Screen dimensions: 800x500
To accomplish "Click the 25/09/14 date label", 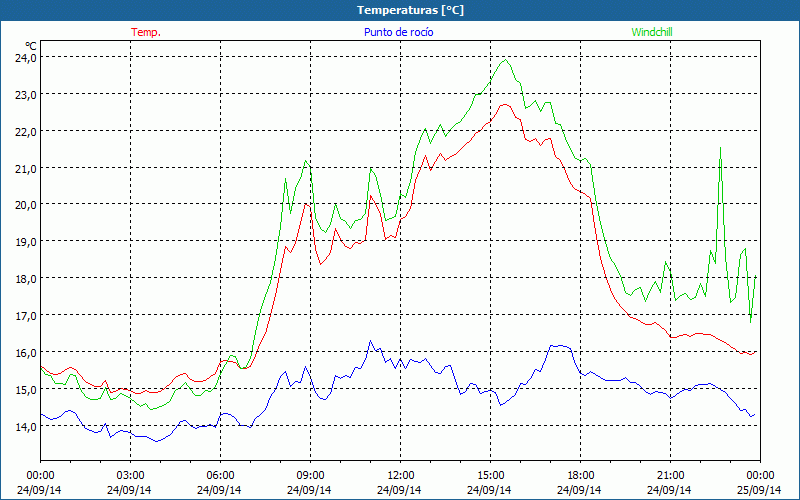I will [759, 490].
